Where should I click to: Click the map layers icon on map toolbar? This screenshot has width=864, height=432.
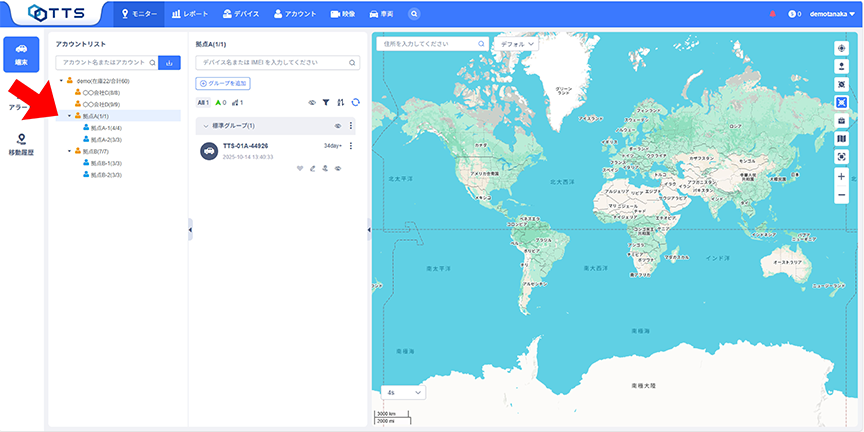[x=841, y=139]
